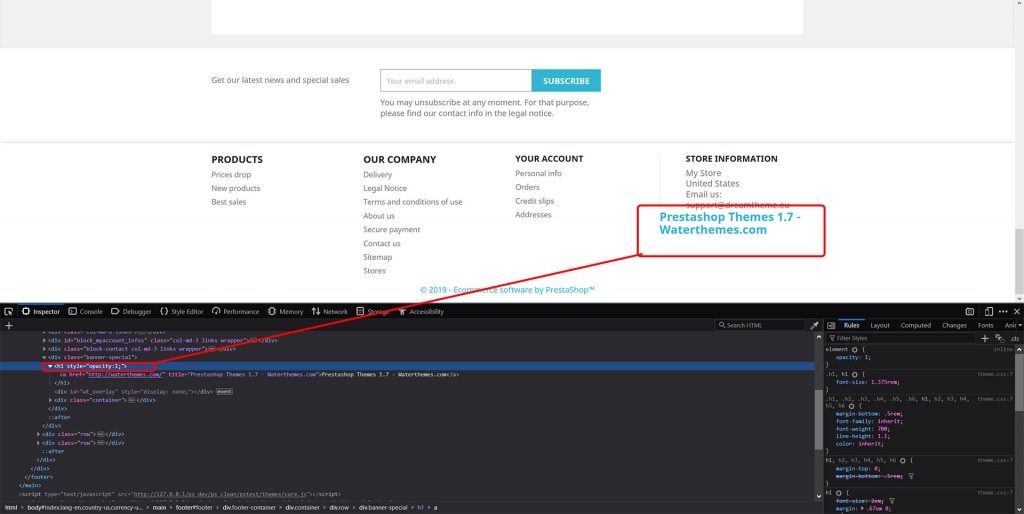Switch sidebar to the Layout tab

880,325
